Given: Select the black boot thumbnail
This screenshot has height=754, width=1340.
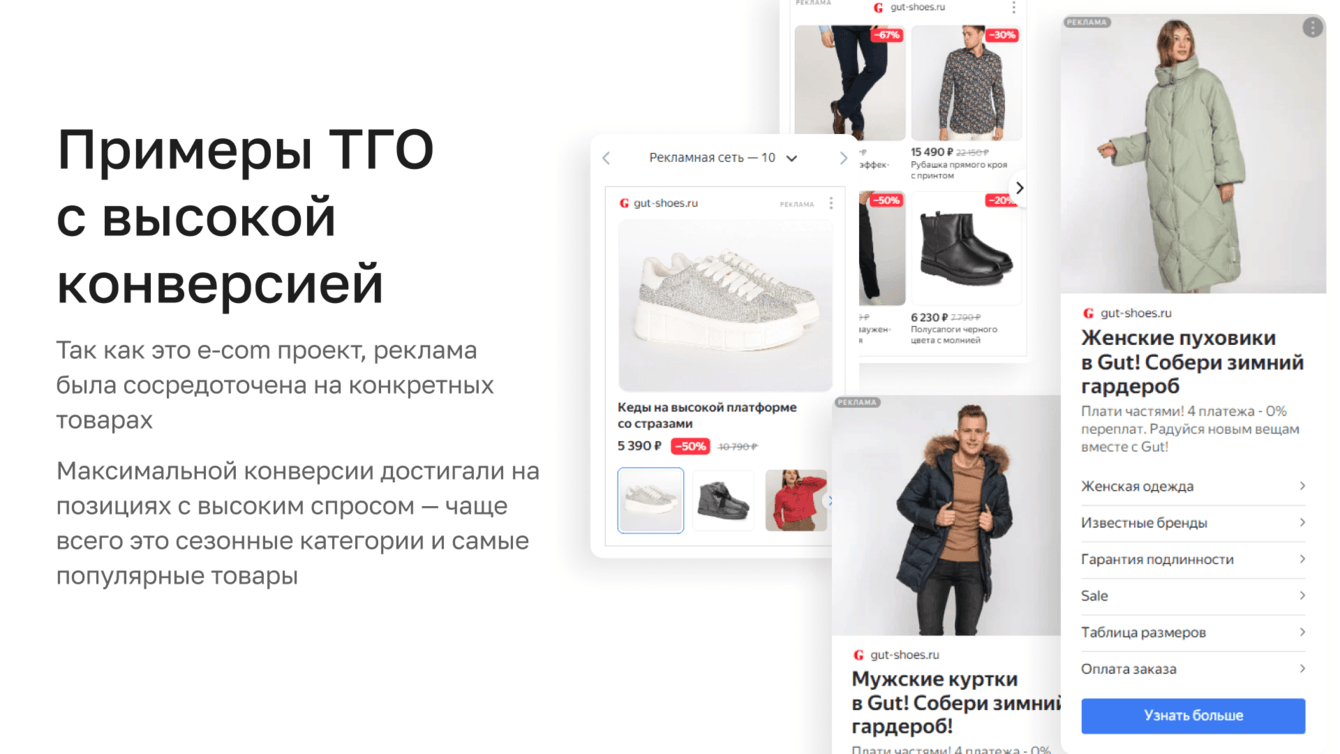Looking at the screenshot, I should click(x=723, y=500).
